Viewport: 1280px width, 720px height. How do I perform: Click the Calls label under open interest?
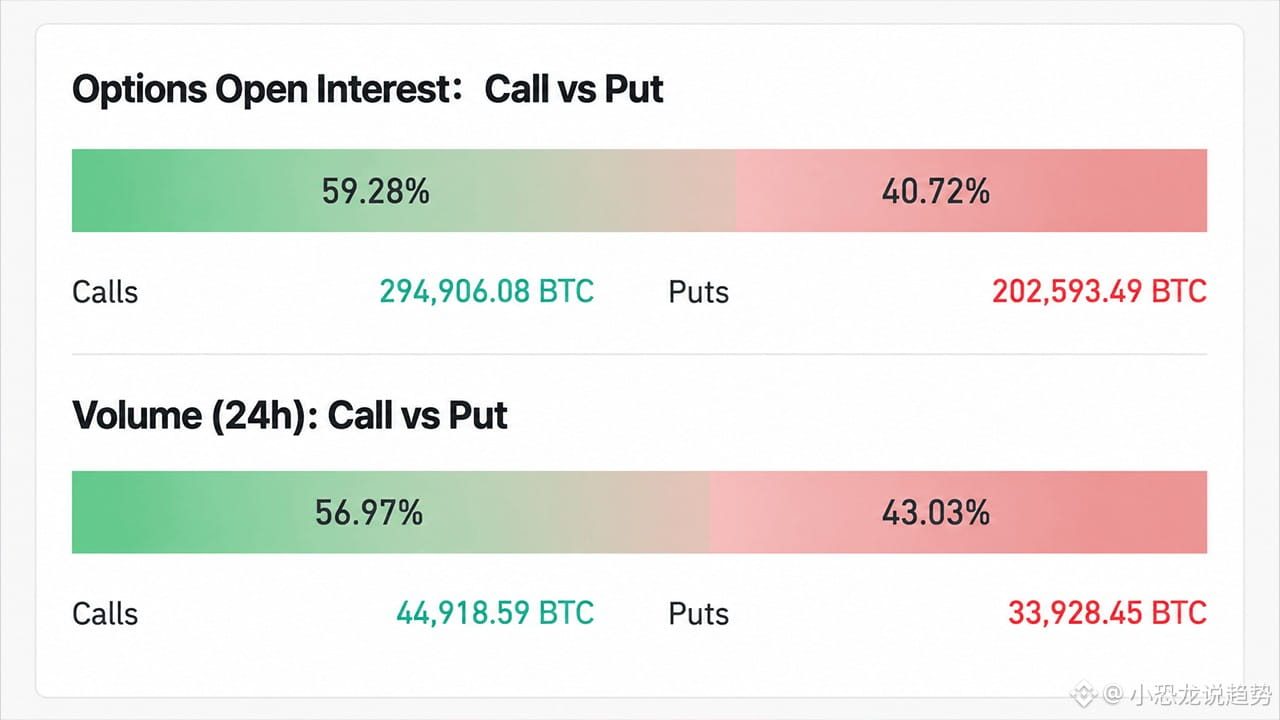click(105, 292)
